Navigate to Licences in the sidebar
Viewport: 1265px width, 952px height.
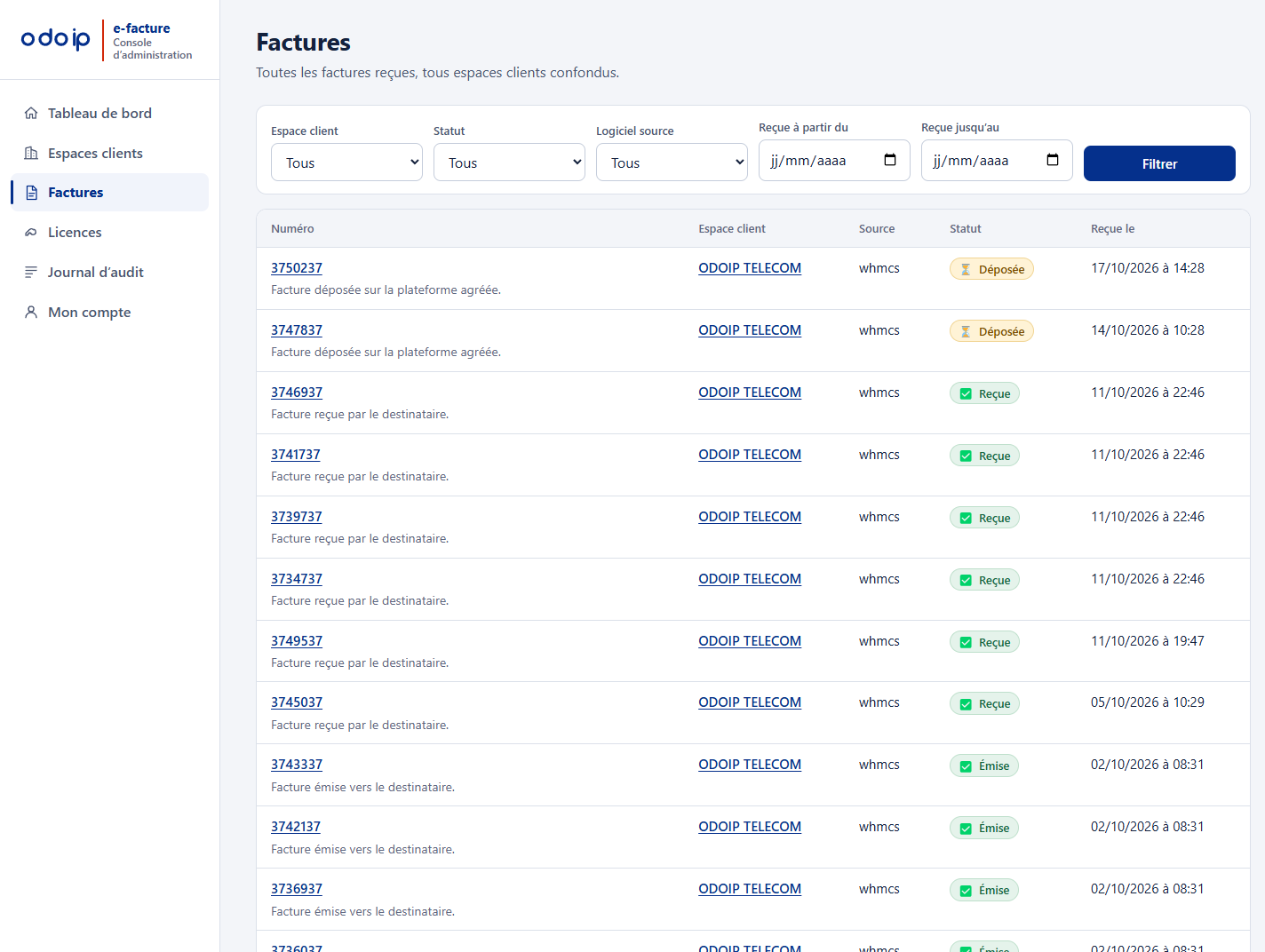click(x=110, y=232)
